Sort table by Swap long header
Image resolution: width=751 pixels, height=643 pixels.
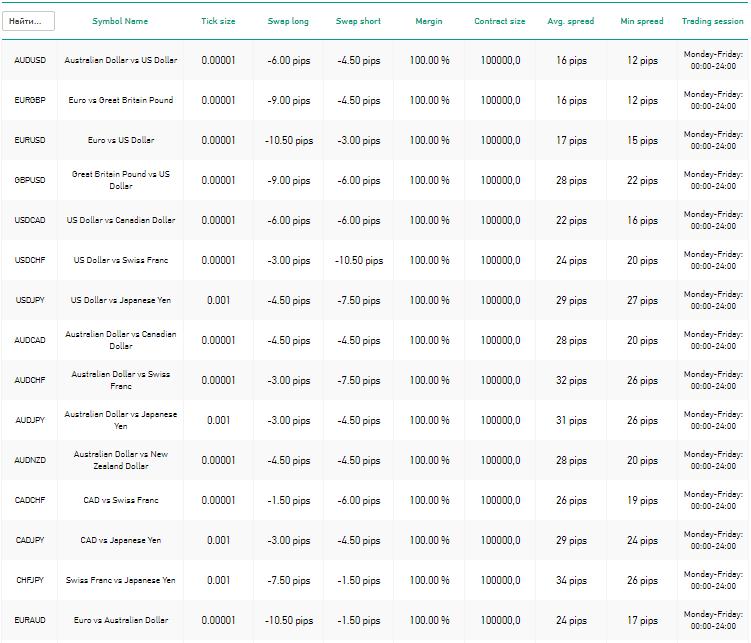288,21
